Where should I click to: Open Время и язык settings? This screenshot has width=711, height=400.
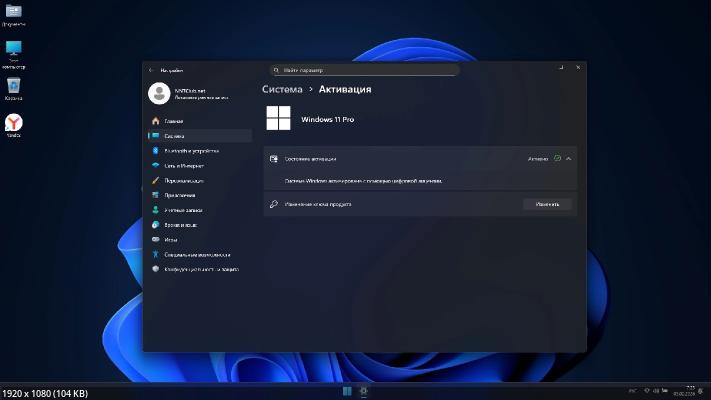181,225
